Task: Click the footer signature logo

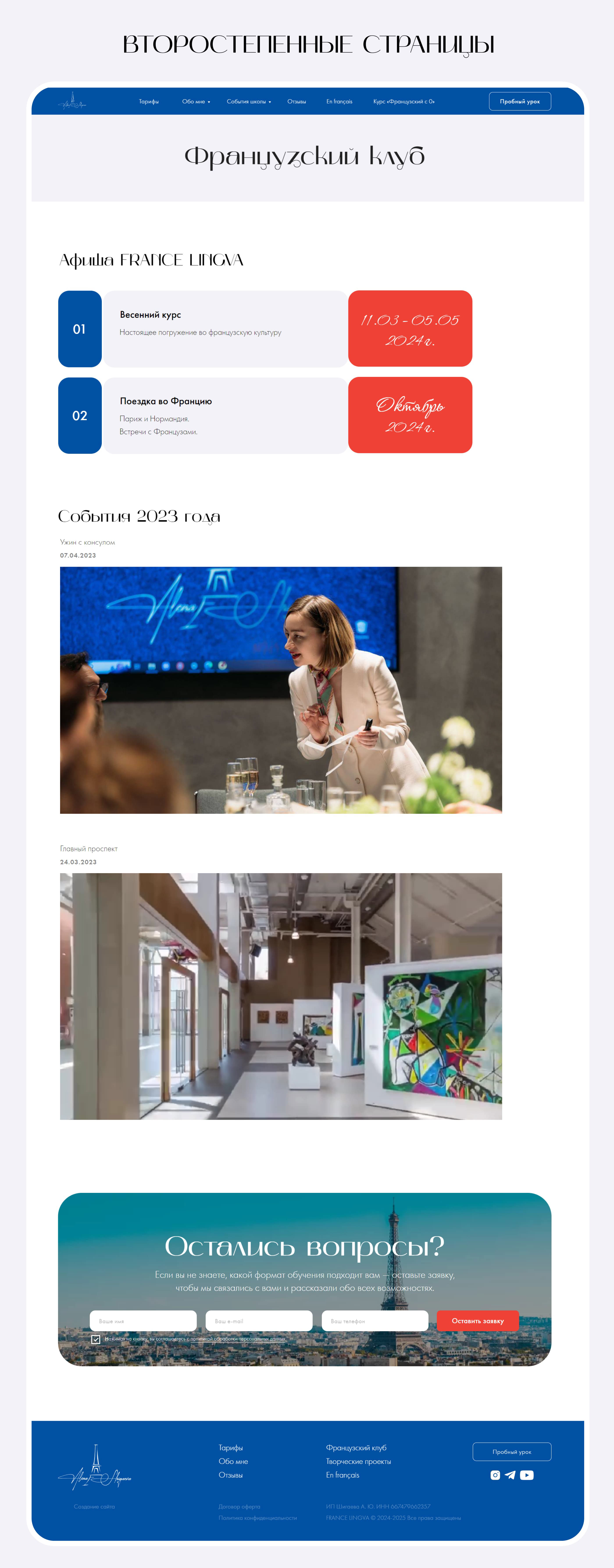Action: [x=95, y=1467]
